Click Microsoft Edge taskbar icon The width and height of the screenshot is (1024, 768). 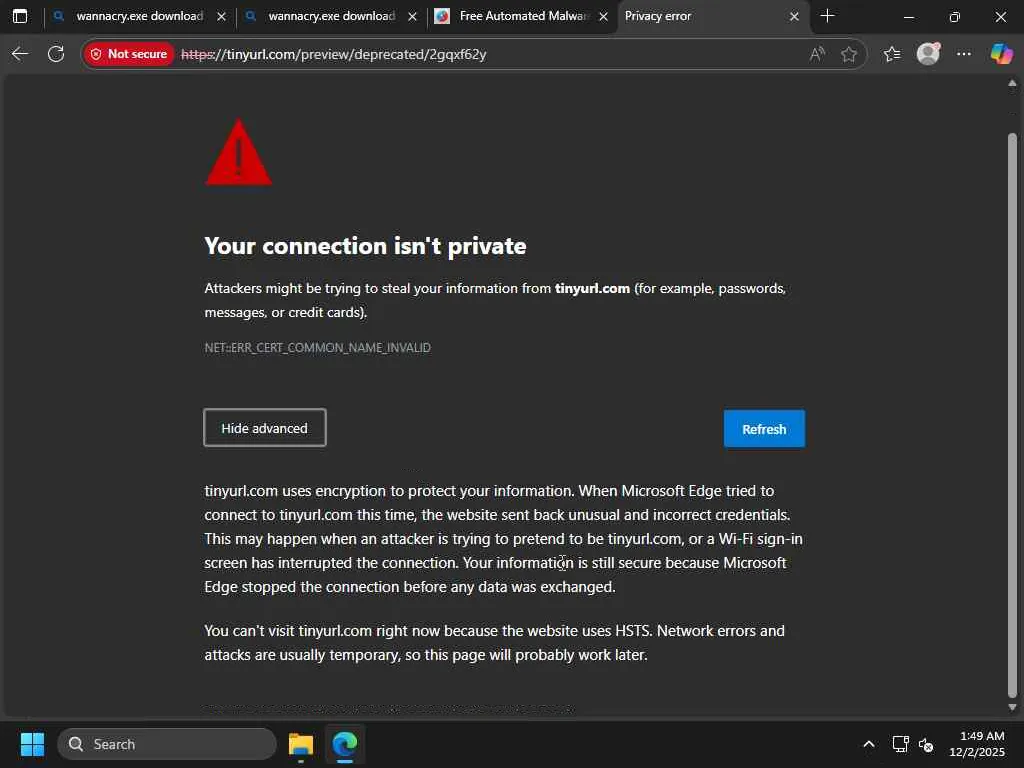tap(344, 744)
